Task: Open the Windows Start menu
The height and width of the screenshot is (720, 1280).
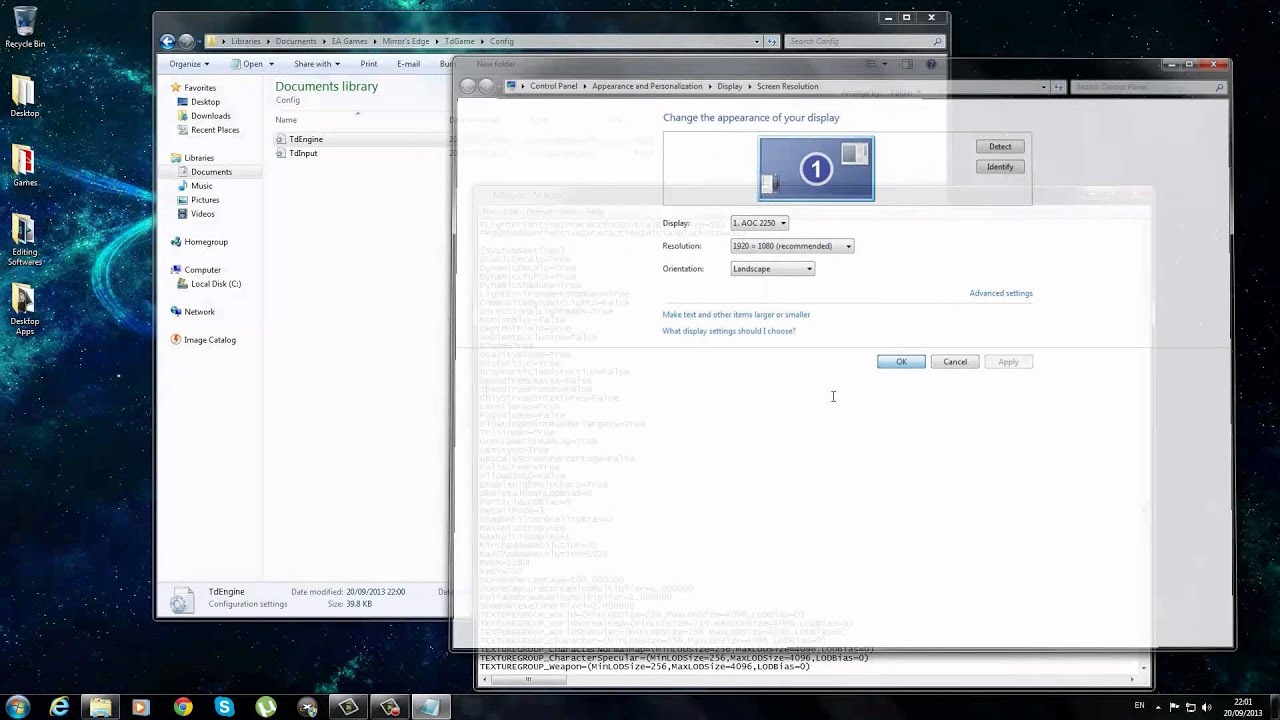Action: point(17,707)
